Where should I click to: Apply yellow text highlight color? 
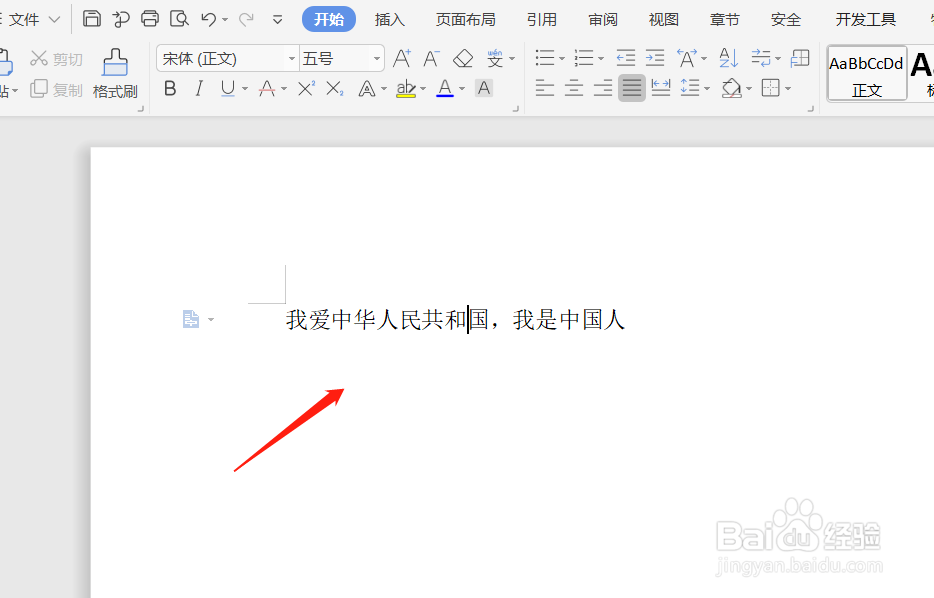tap(406, 89)
